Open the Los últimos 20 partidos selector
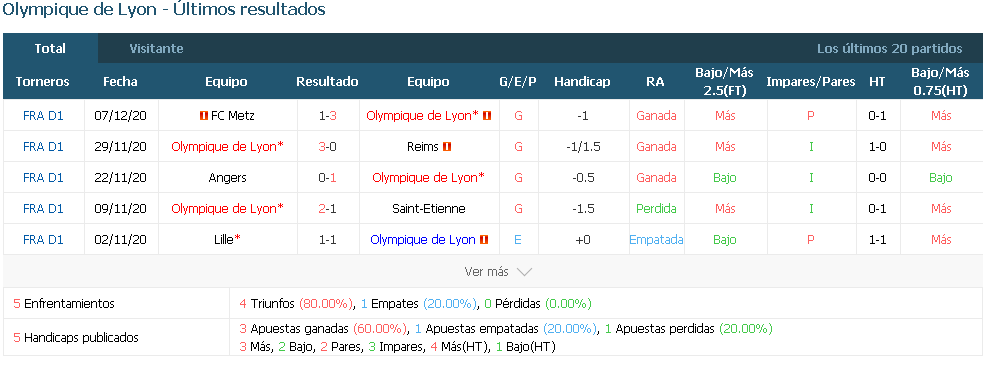Viewport: 983px width, 366px height. [889, 48]
